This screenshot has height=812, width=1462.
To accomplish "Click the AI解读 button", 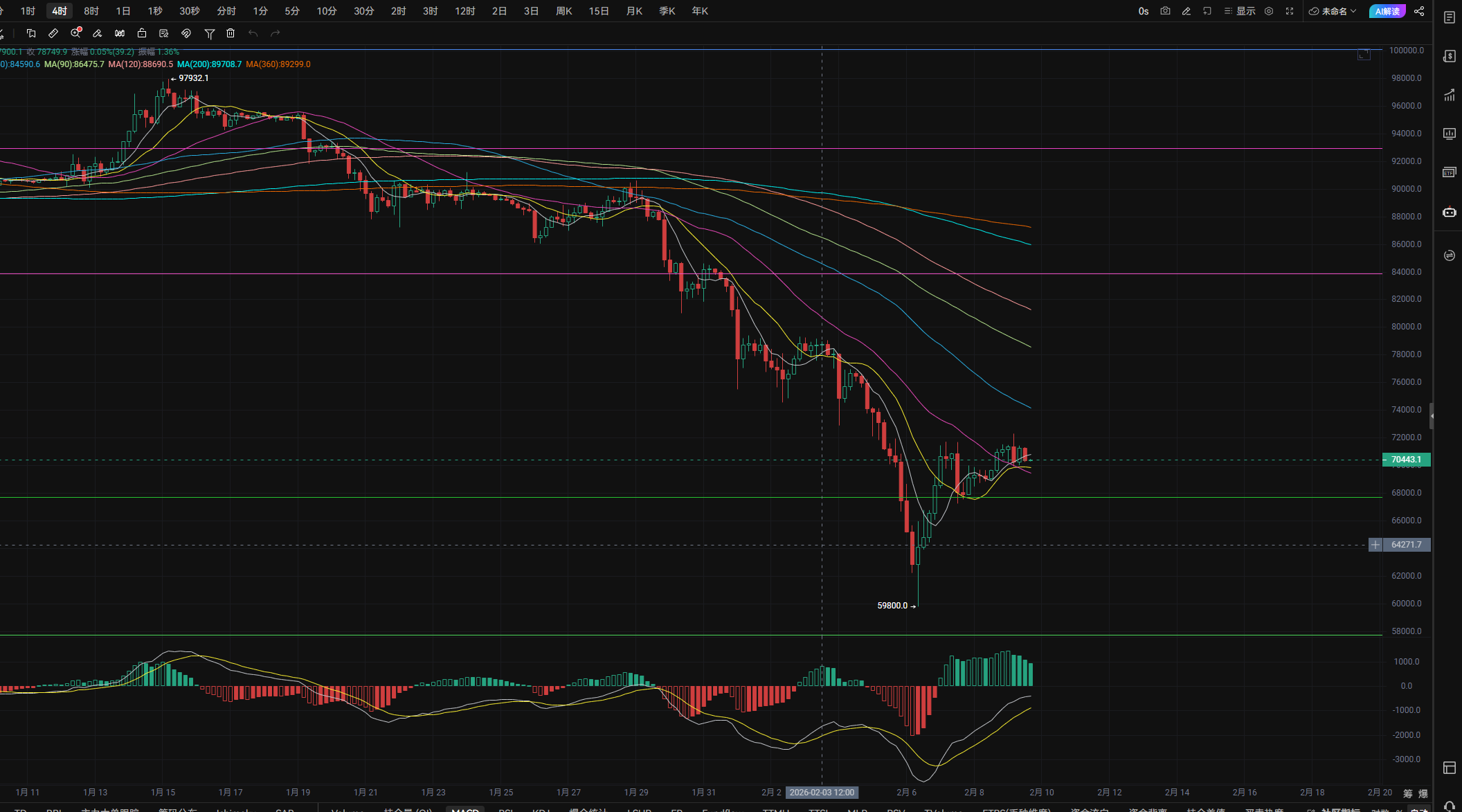I will click(1387, 11).
